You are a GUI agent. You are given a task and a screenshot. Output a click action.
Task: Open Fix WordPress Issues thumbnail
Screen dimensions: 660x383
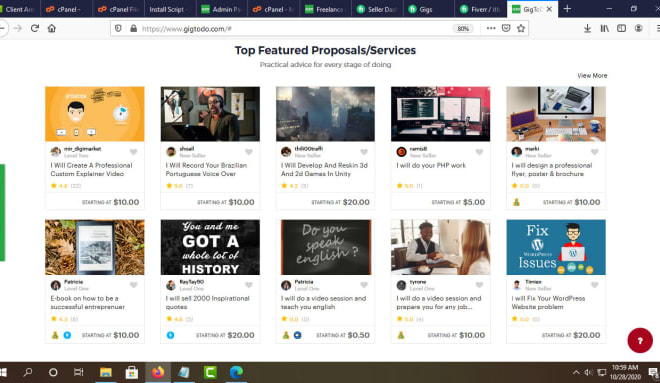coord(556,247)
